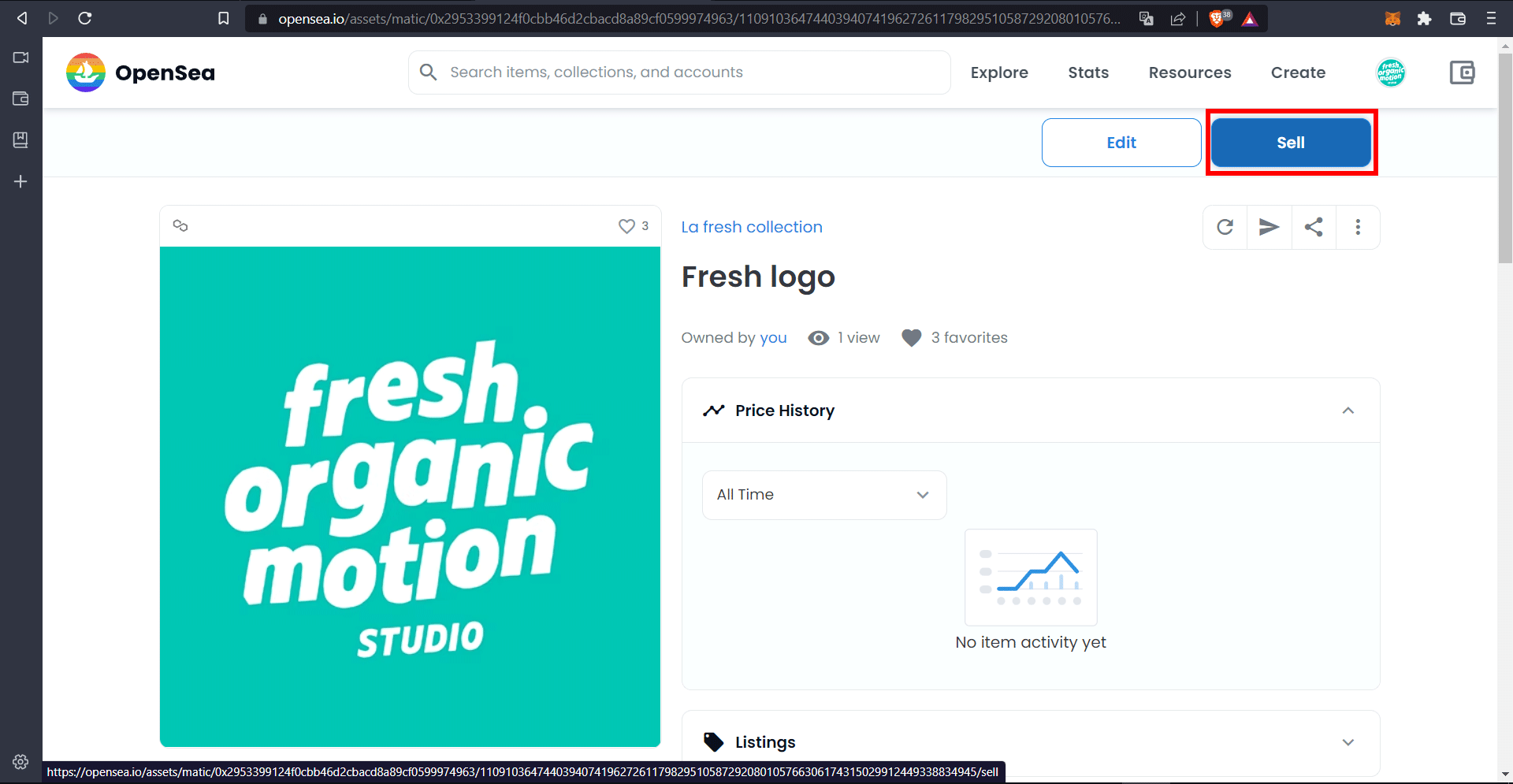Open Brave wallet toolbar icon

(x=1458, y=18)
